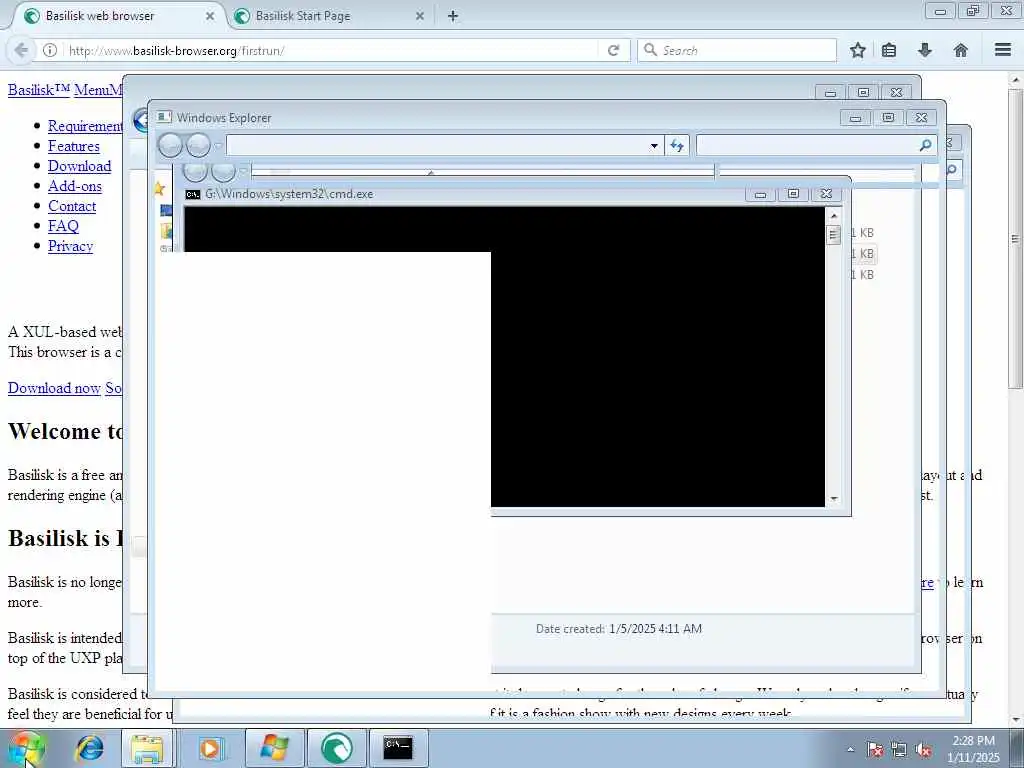The image size is (1024, 768).
Task: Open the Action Center flag tray icon
Action: click(875, 750)
